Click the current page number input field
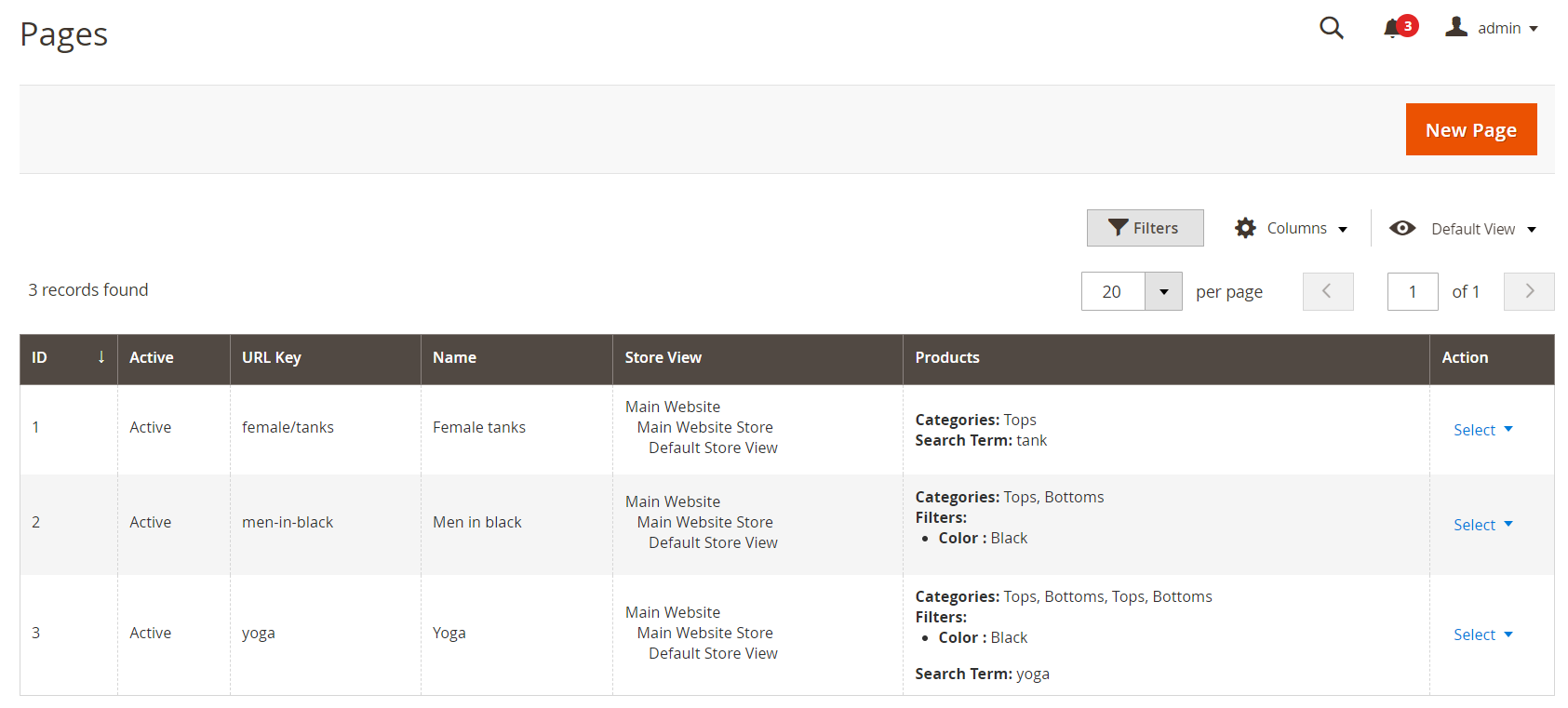Viewport: 1568px width, 708px height. pos(1412,291)
